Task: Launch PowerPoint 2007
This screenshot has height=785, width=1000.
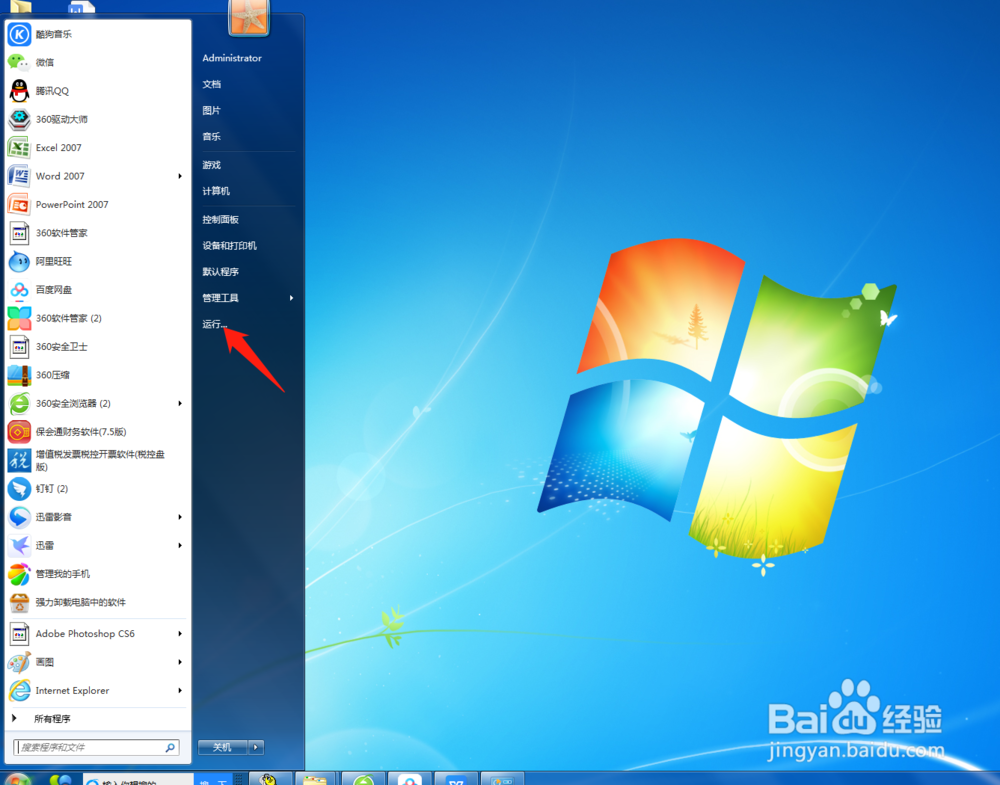Action: pos(97,204)
